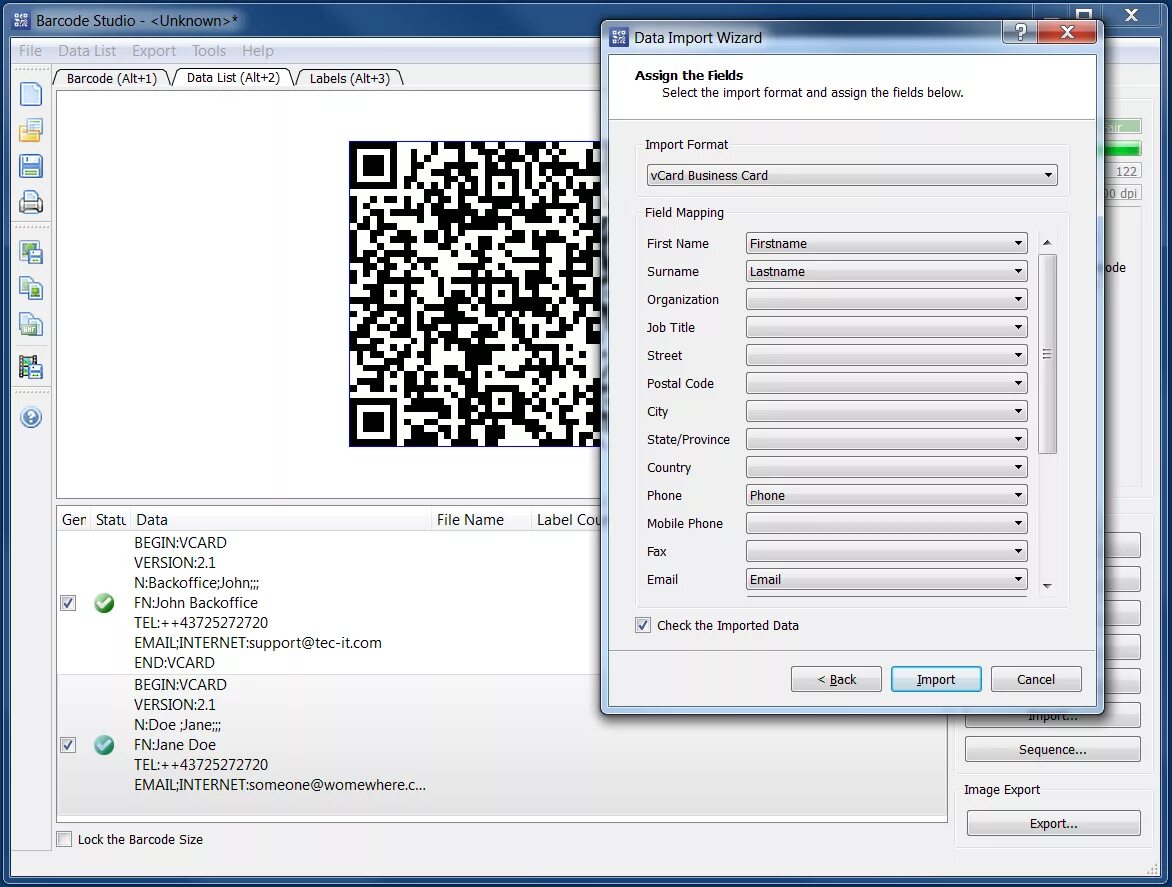Click 'FN:John Backoffice' text in data list
Viewport: 1172px width, 887px height.
coord(196,603)
